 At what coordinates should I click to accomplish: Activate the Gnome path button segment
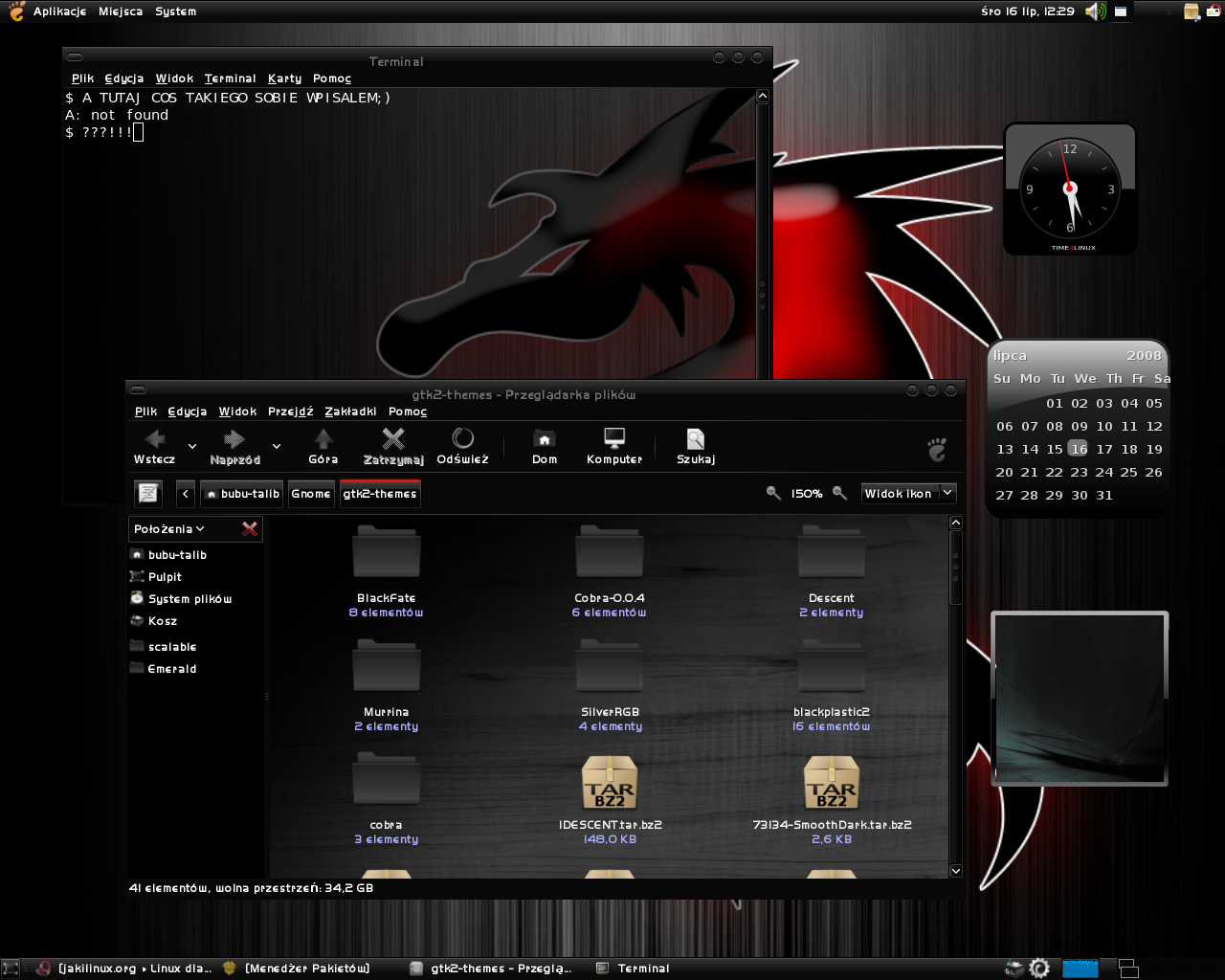coord(311,493)
